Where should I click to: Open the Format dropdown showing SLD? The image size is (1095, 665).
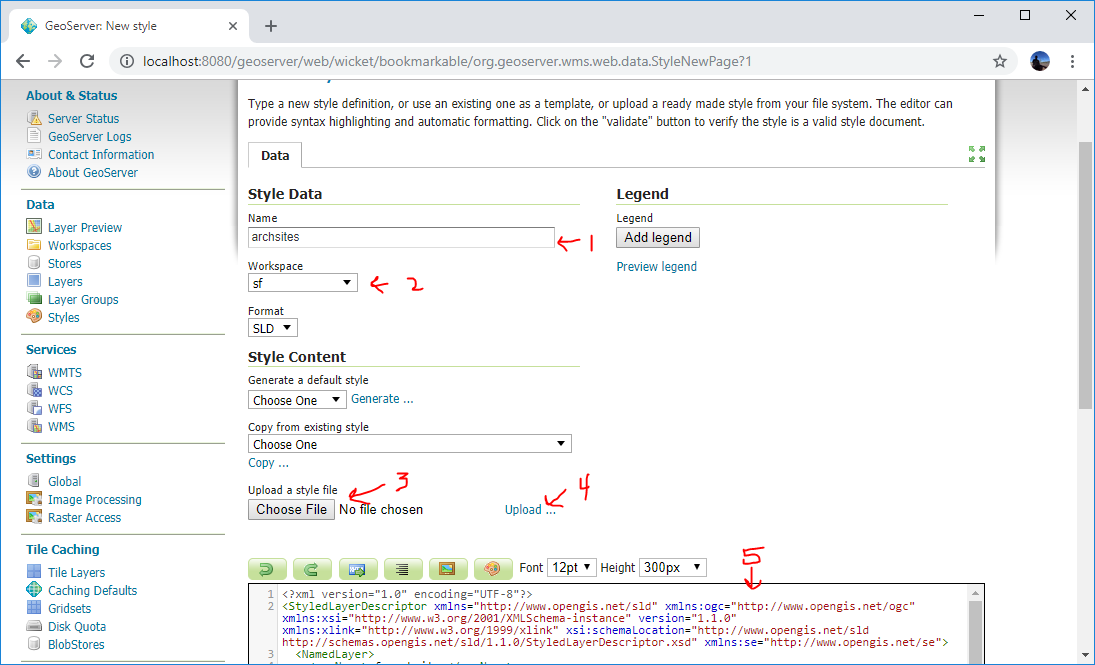(x=273, y=328)
